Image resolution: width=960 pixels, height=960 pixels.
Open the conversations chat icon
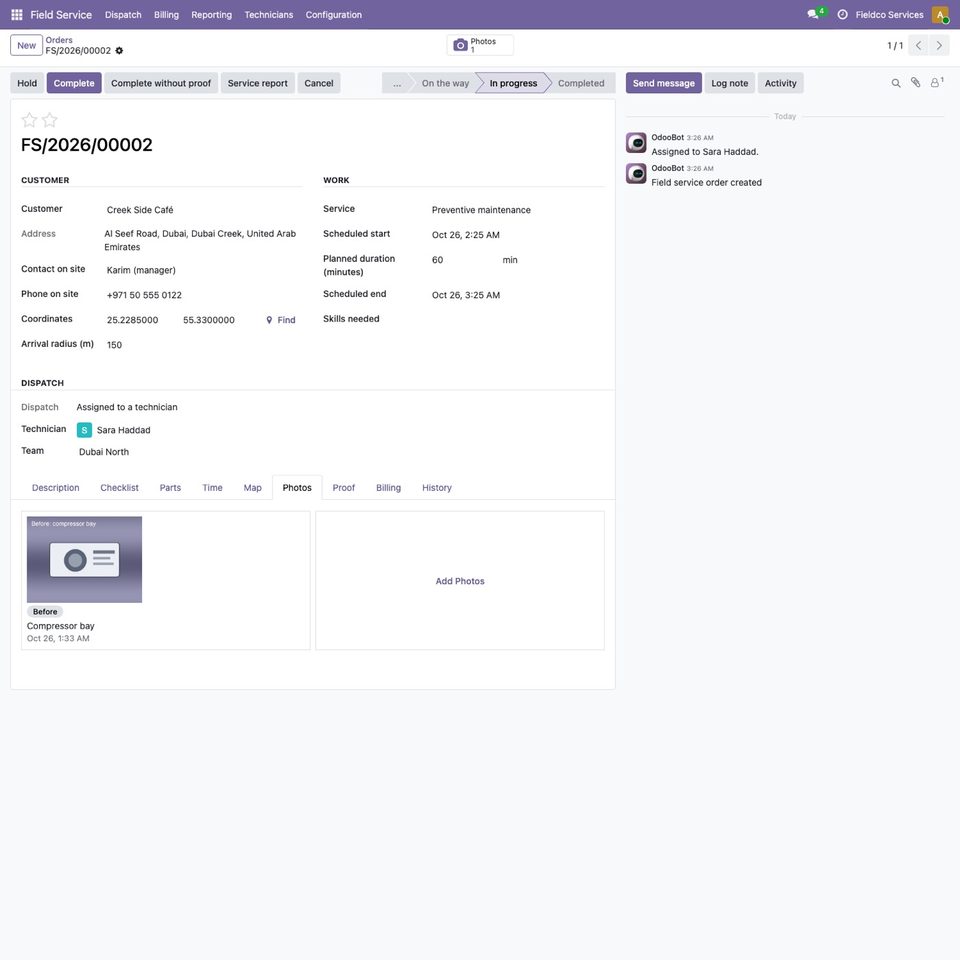pyautogui.click(x=813, y=14)
